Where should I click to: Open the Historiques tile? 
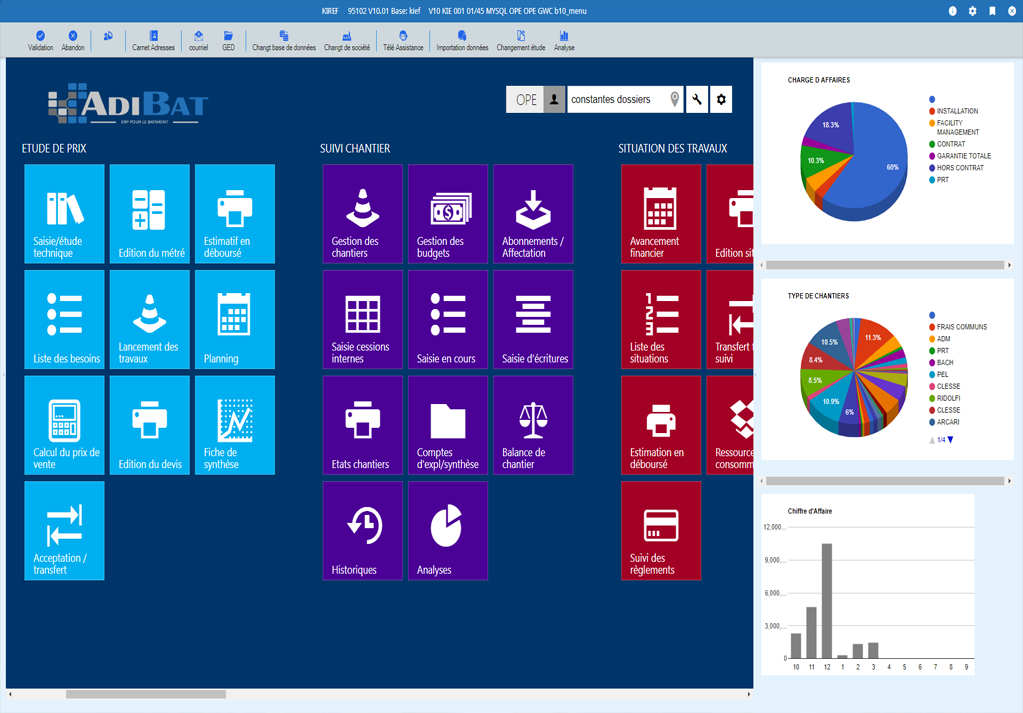(362, 530)
